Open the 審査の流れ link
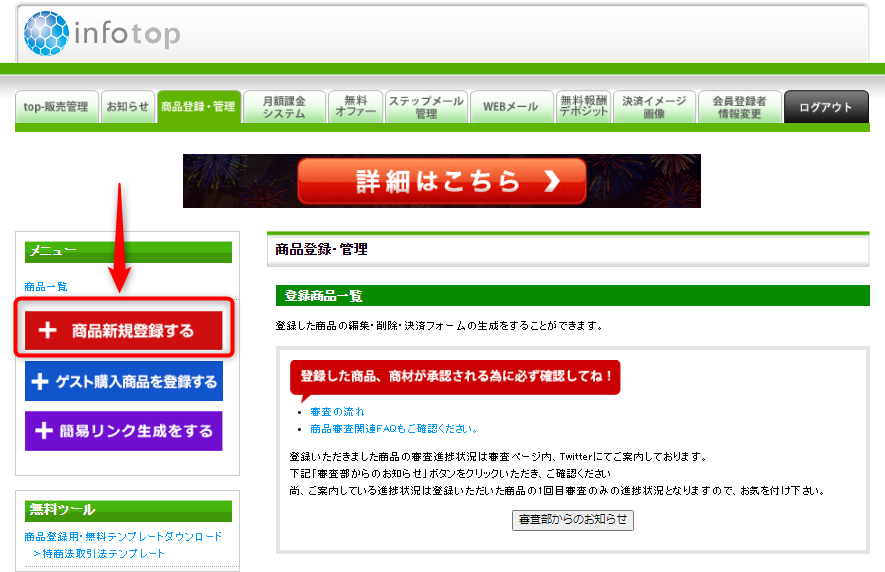Viewport: 885px width, 572px height. pos(338,412)
